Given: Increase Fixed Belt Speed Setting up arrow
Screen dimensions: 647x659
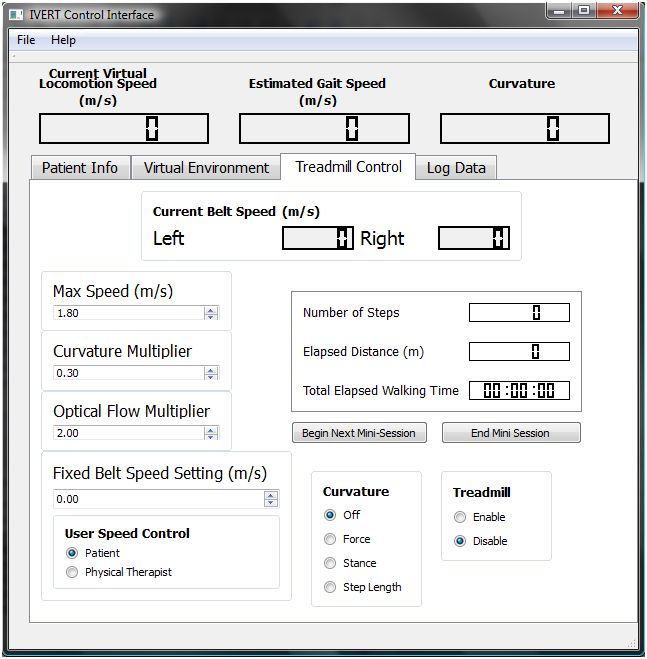Looking at the screenshot, I should [271, 494].
